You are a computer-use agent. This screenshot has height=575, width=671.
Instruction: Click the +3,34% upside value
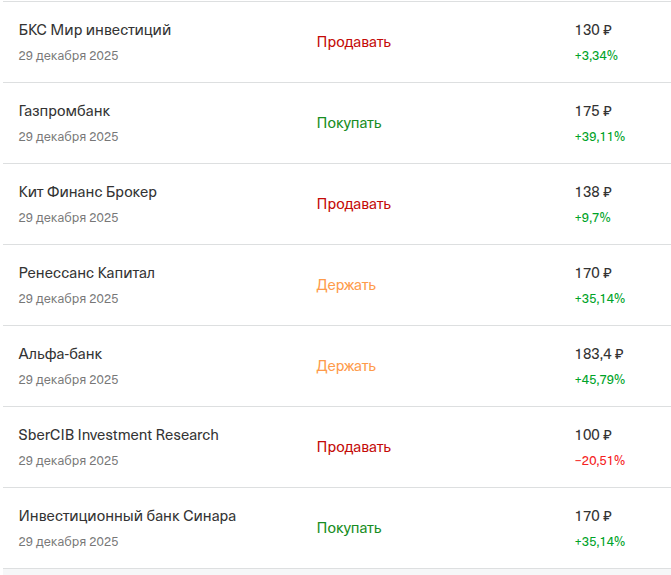click(596, 56)
